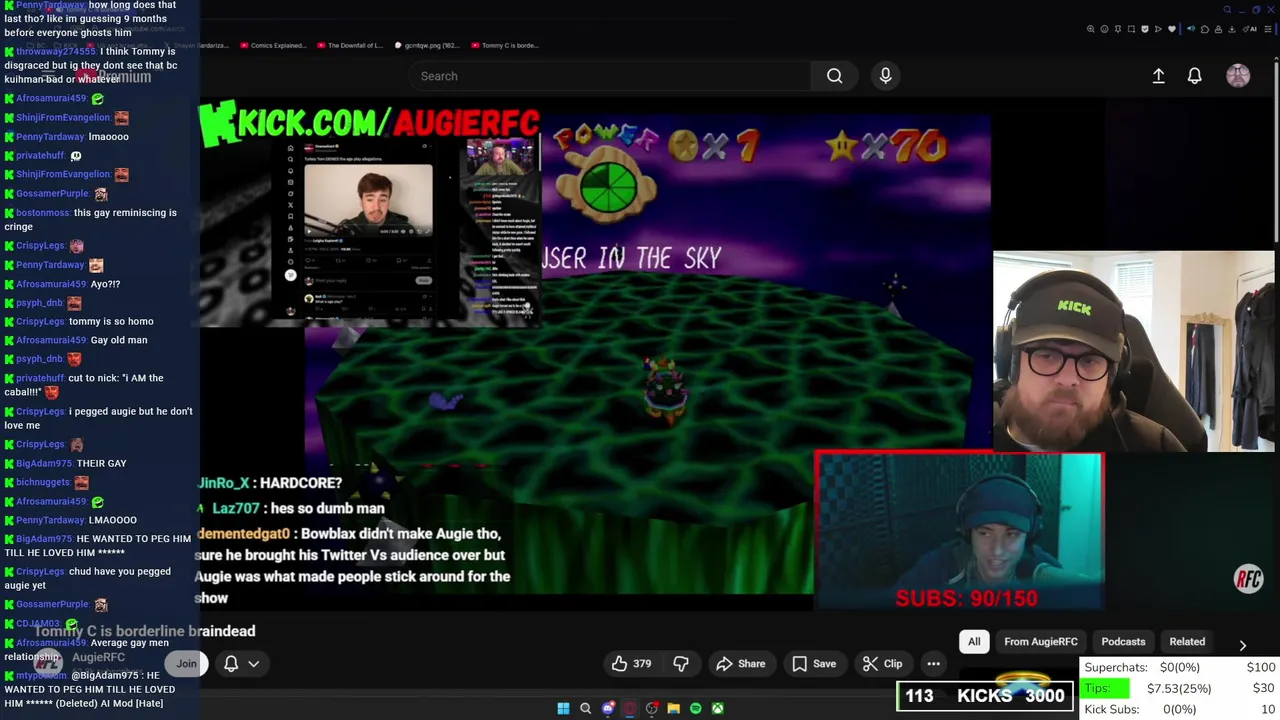Create a Clip of the video
This screenshot has height=720, width=1280.
point(882,664)
